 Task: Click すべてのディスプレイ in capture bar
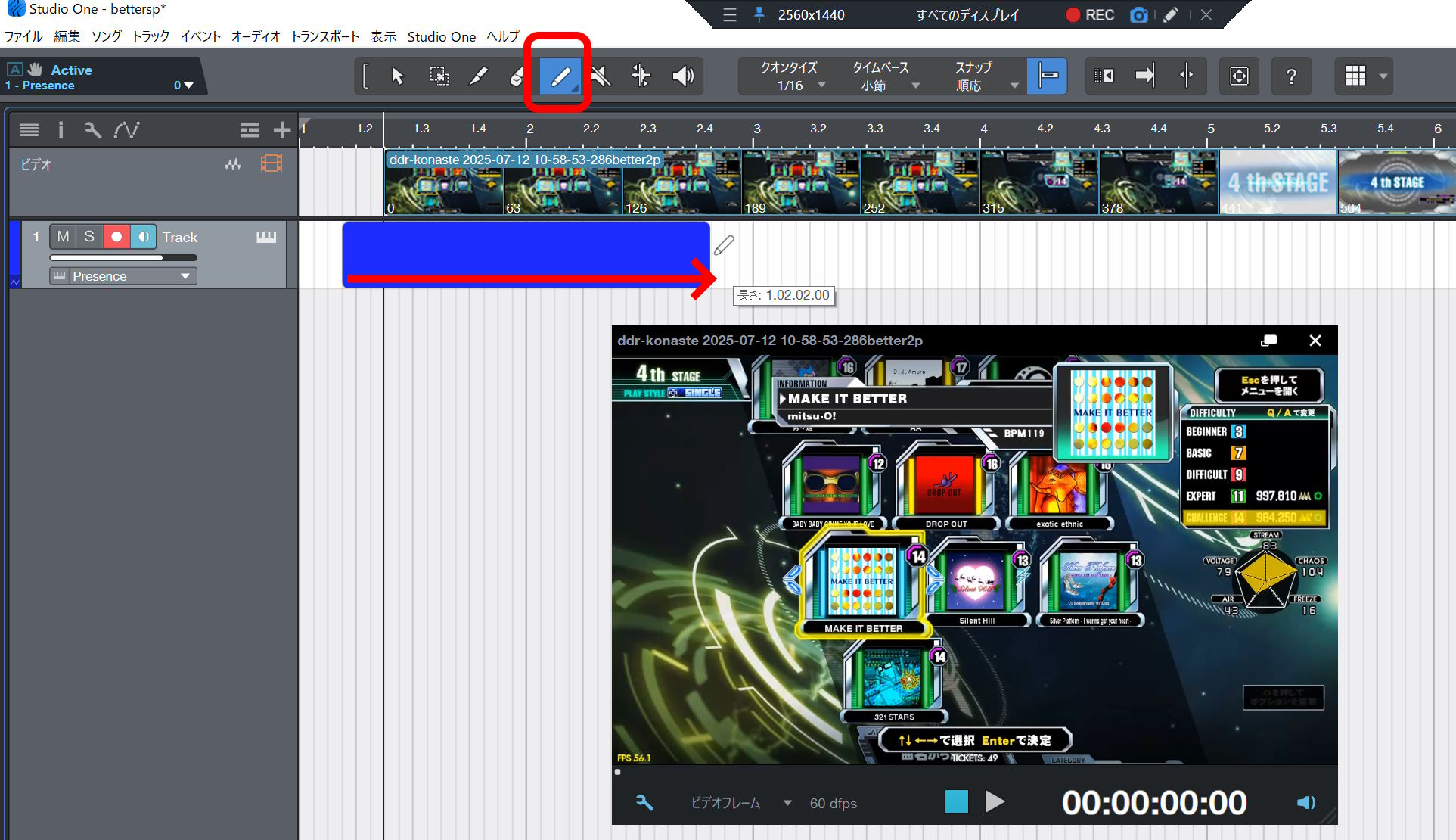click(967, 15)
